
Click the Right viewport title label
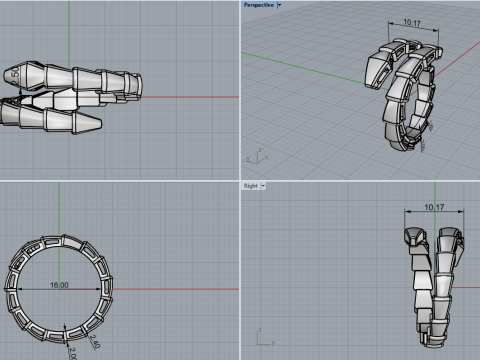(x=251, y=186)
